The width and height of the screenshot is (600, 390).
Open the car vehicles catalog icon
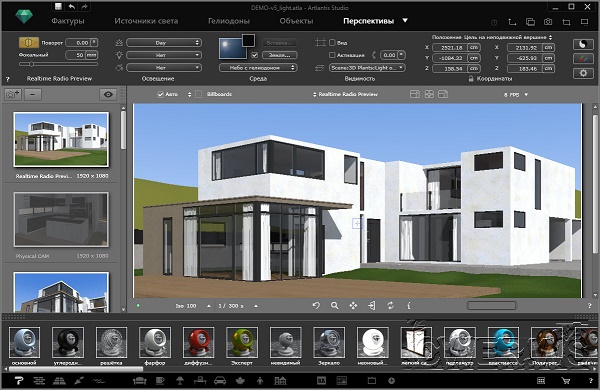[x=220, y=380]
